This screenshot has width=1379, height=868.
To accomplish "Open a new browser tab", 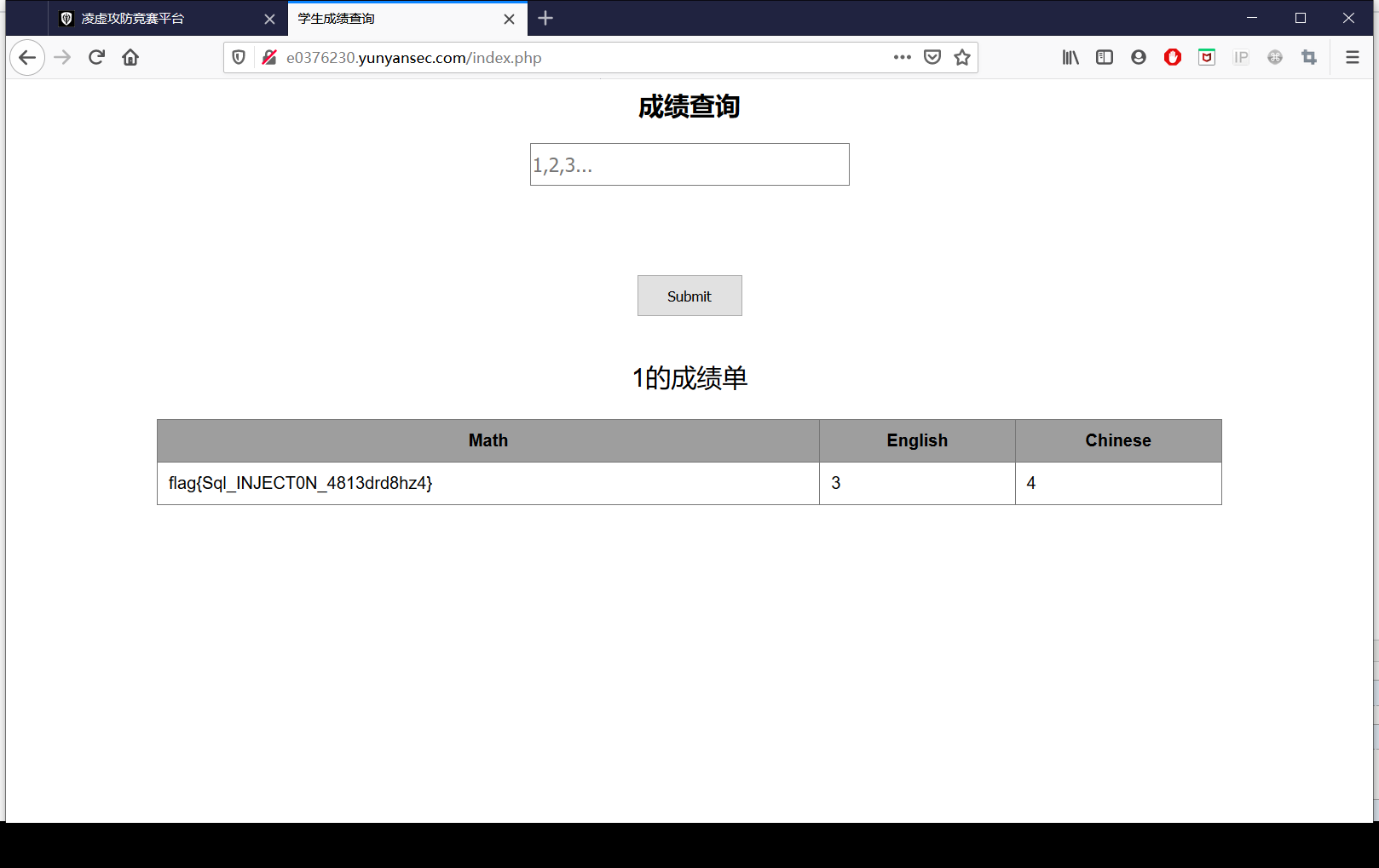I will tap(545, 18).
